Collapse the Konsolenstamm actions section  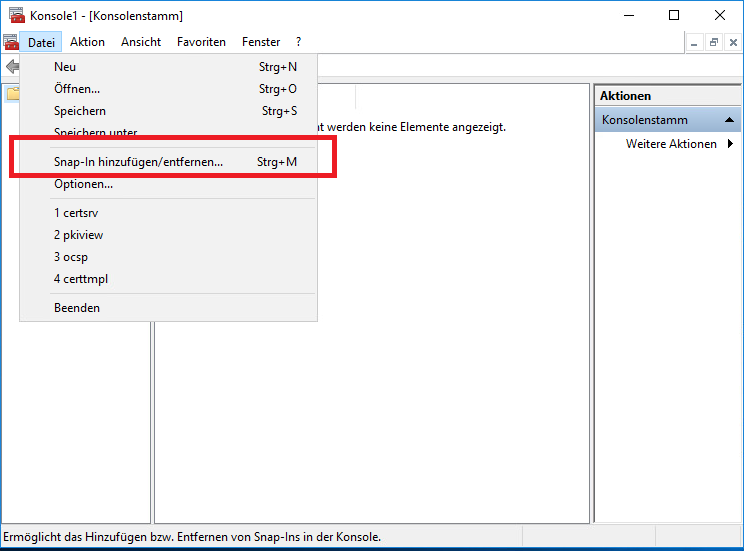(x=731, y=120)
